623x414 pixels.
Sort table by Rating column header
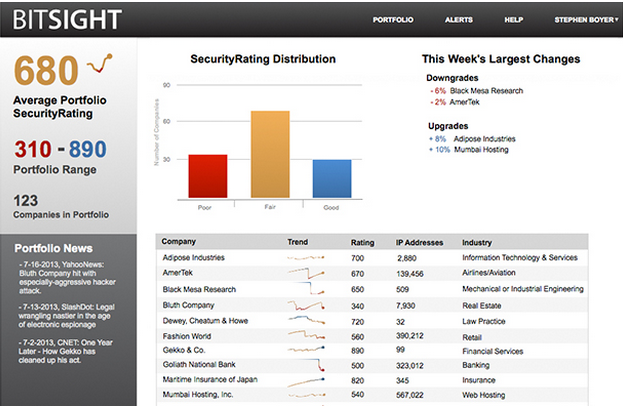(362, 242)
